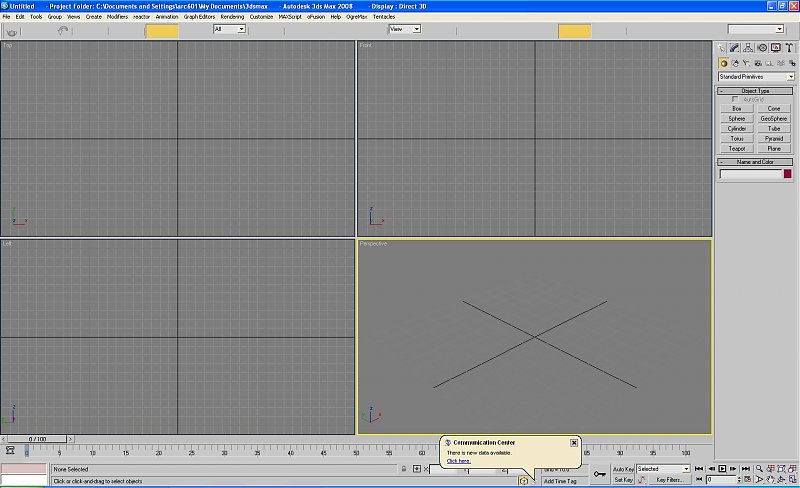Click Go to End playback button
This screenshot has width=800, height=488.
pyautogui.click(x=746, y=469)
